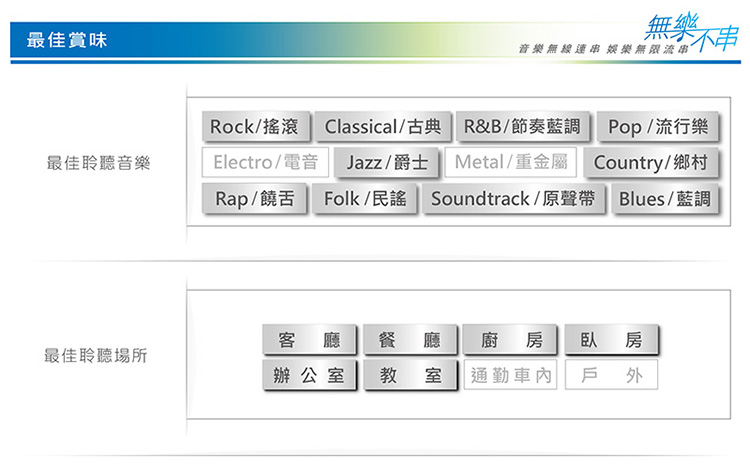Click the 廚房 listening place tag

point(510,339)
